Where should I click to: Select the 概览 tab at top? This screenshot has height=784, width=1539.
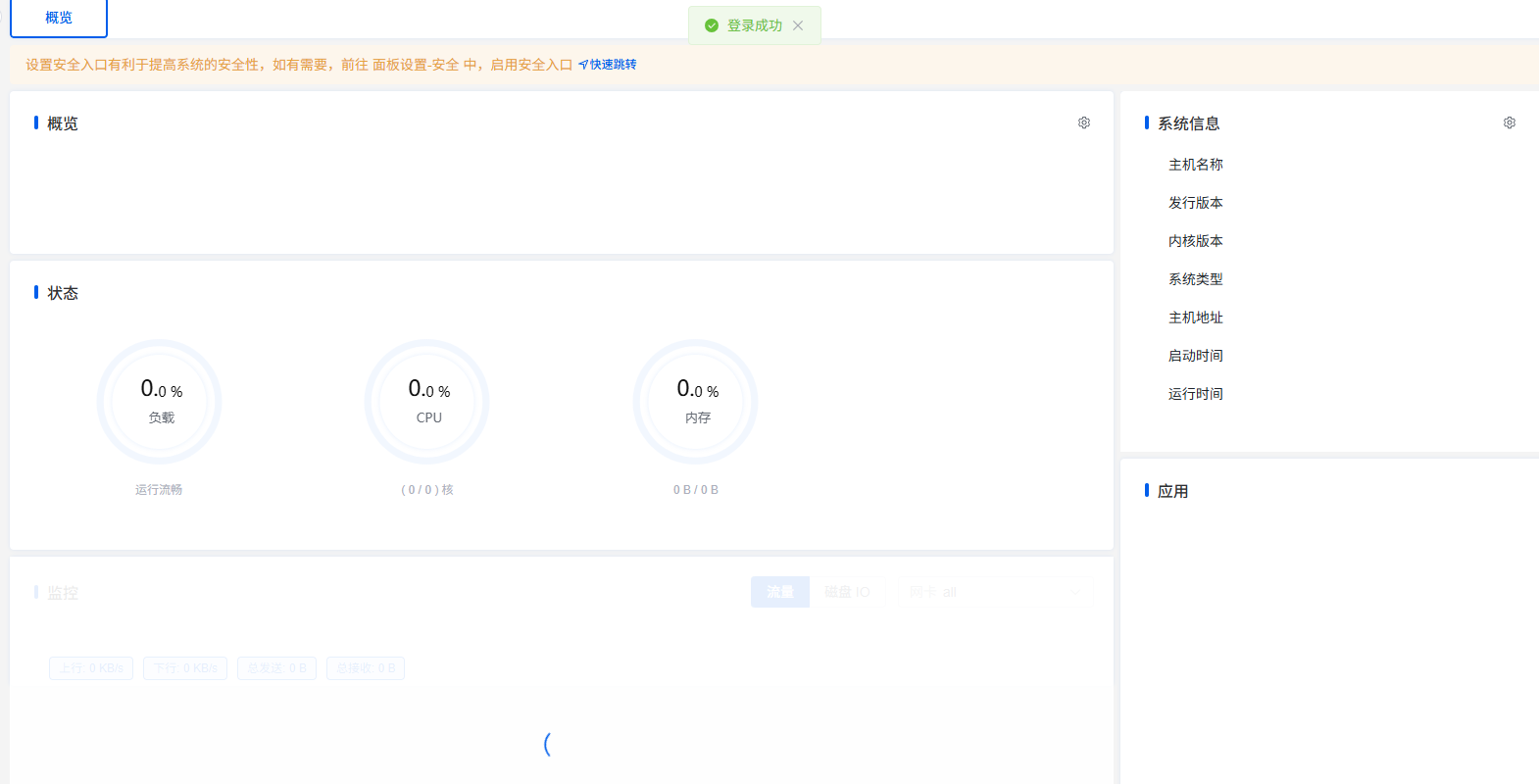click(x=59, y=18)
